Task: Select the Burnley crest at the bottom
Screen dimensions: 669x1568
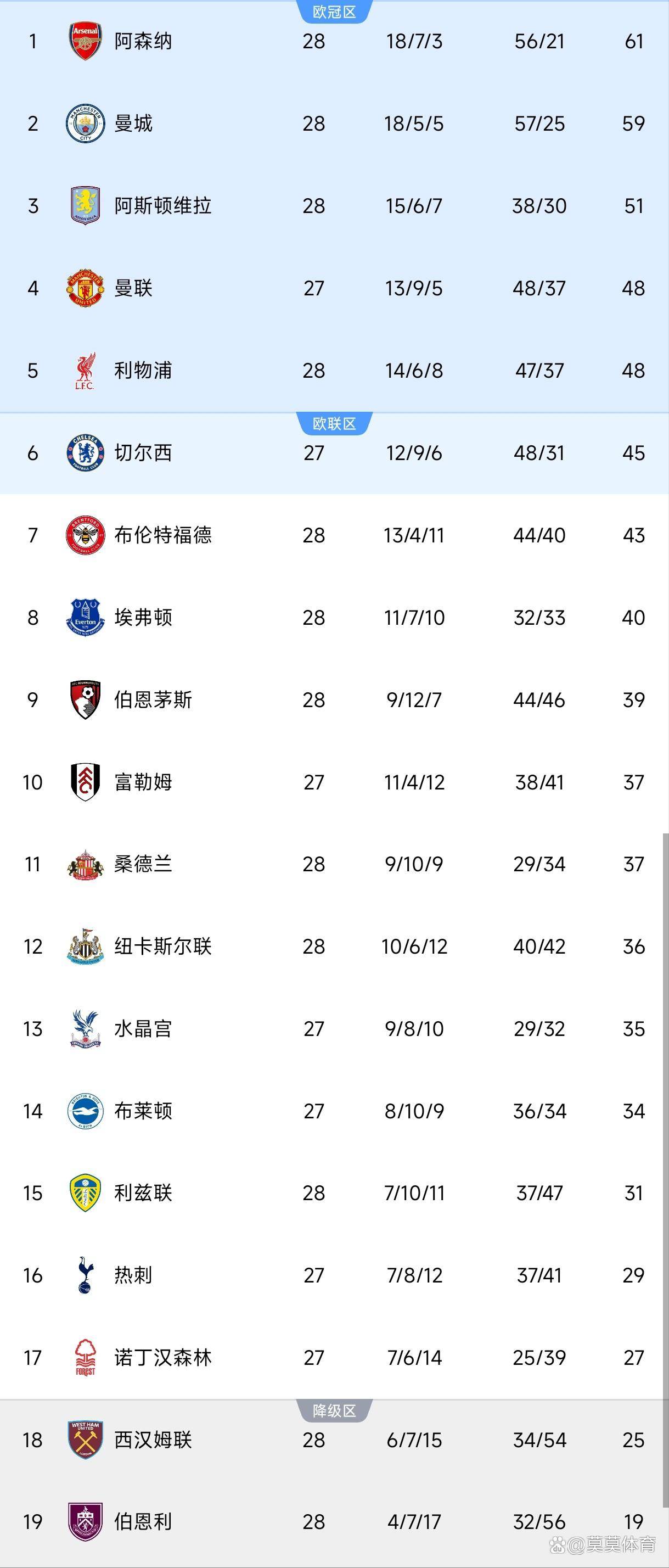Action: tap(86, 1522)
